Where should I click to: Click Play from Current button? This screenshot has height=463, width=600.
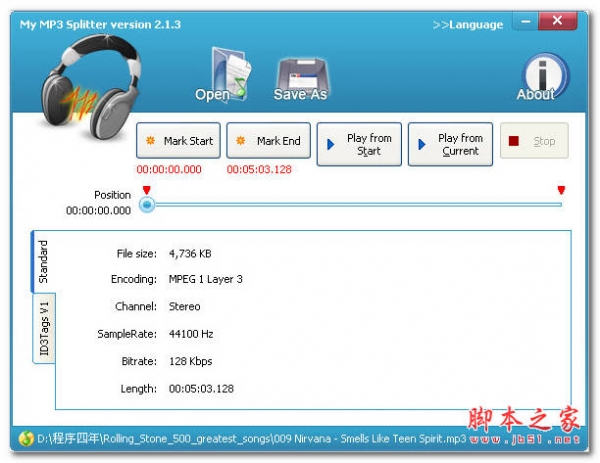[450, 144]
